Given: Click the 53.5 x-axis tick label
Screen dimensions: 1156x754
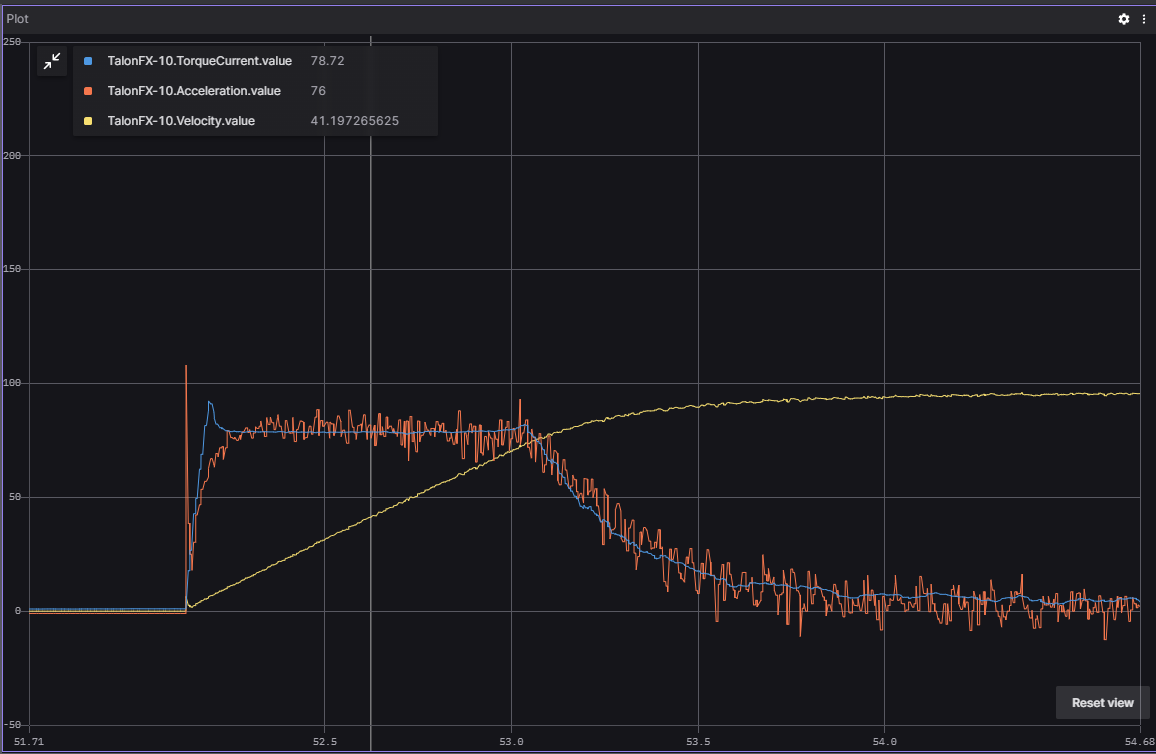Looking at the screenshot, I should click(698, 741).
